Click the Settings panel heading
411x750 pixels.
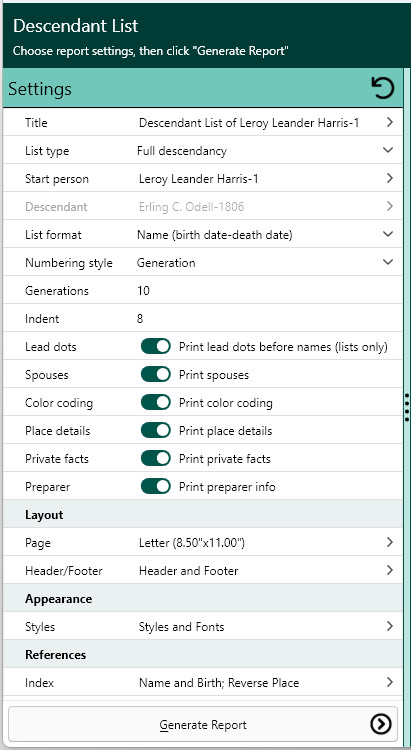pyautogui.click(x=40, y=89)
